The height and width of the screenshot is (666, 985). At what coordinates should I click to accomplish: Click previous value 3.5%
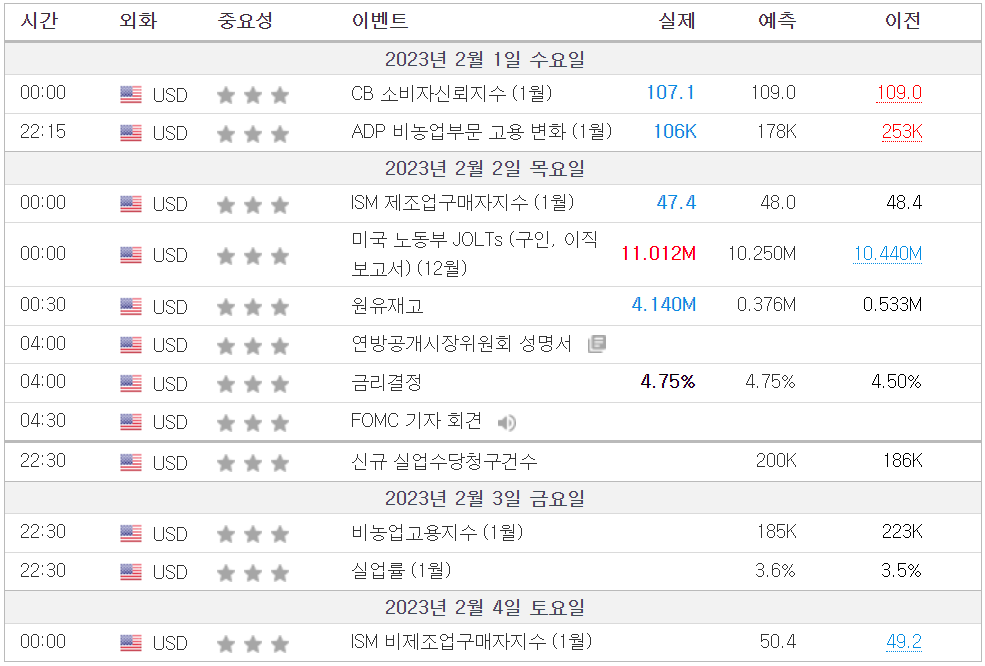click(901, 570)
